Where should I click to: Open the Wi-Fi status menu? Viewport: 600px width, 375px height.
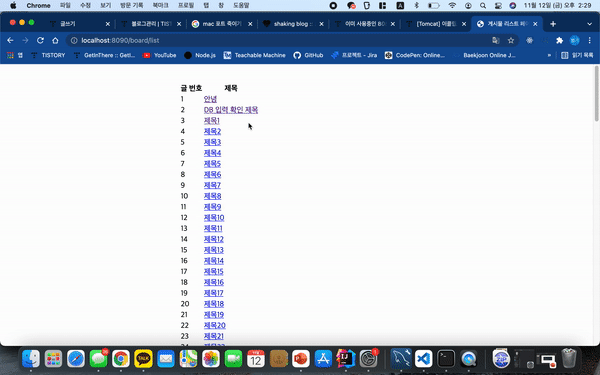pos(452,5)
